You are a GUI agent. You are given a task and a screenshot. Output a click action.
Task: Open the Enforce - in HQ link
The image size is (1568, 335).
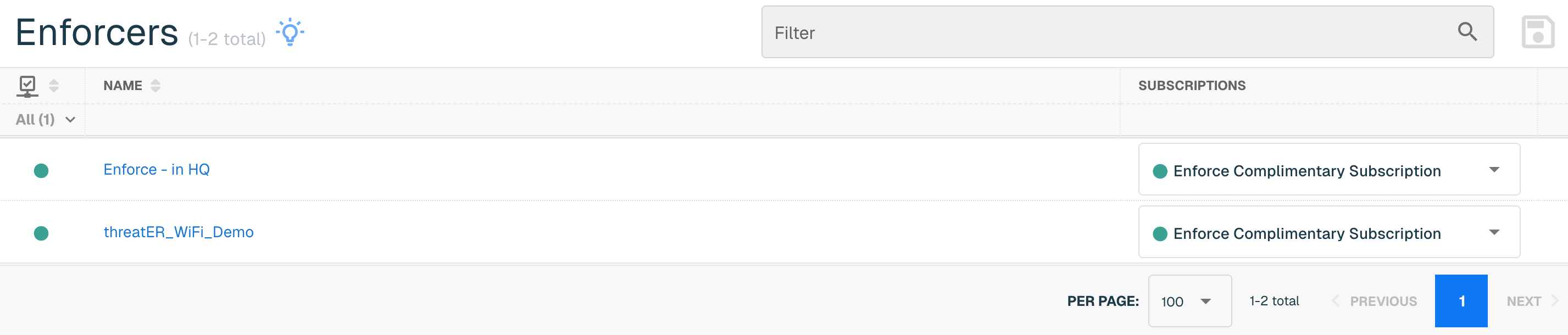click(x=157, y=170)
